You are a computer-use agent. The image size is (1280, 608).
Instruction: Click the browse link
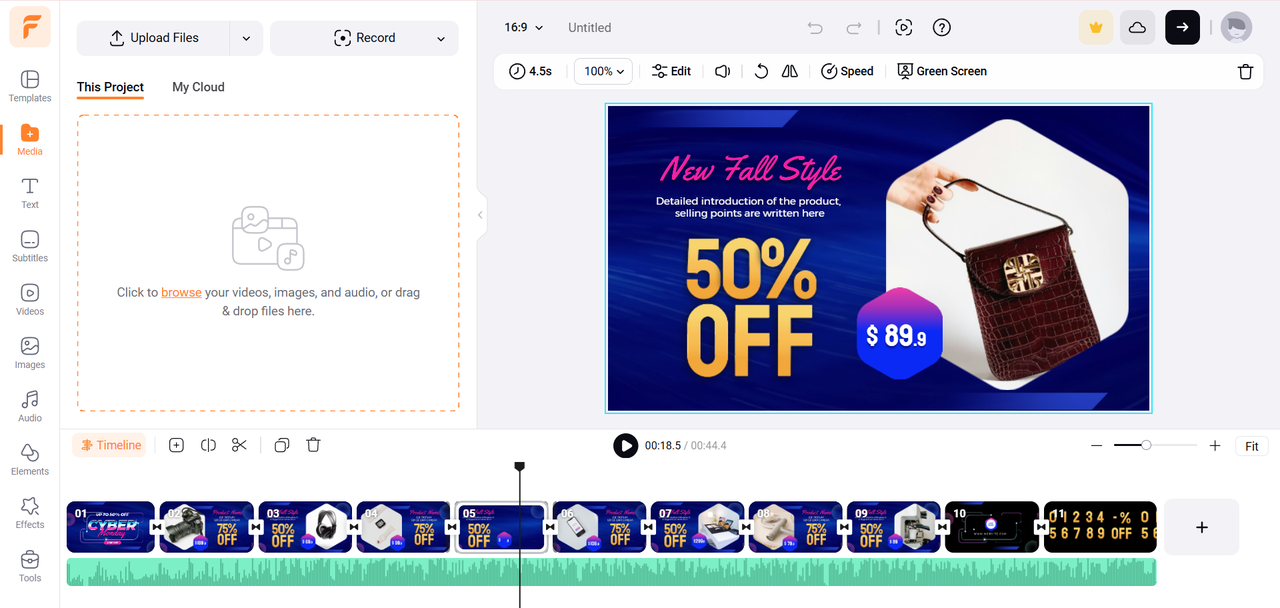181,293
